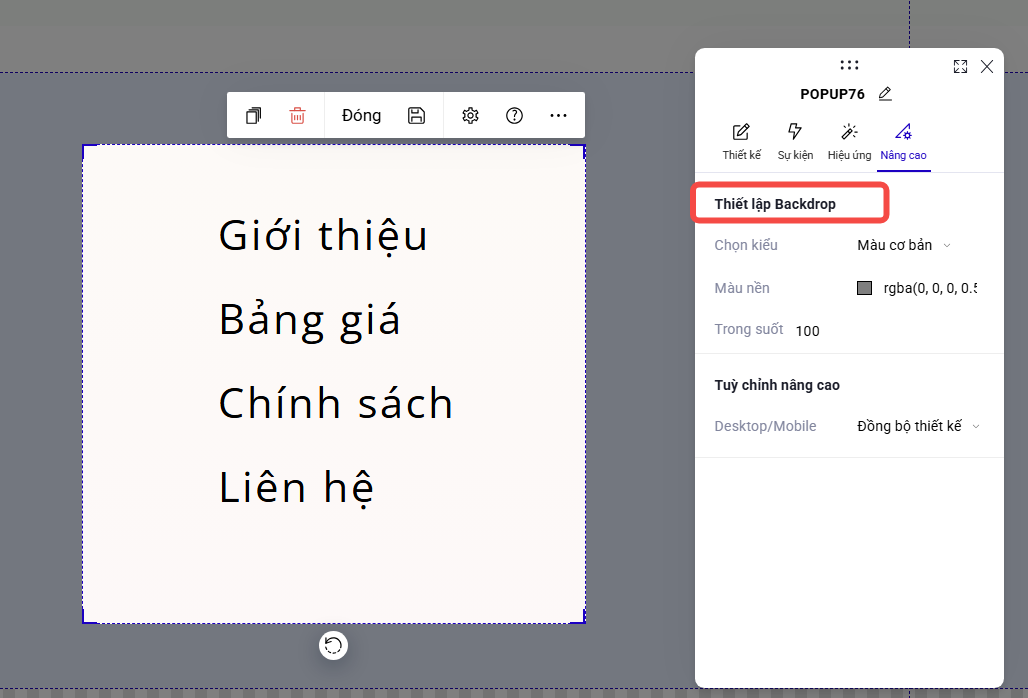Click the Bảng giá text in popup
Screen dimensions: 1028x698
(x=309, y=320)
